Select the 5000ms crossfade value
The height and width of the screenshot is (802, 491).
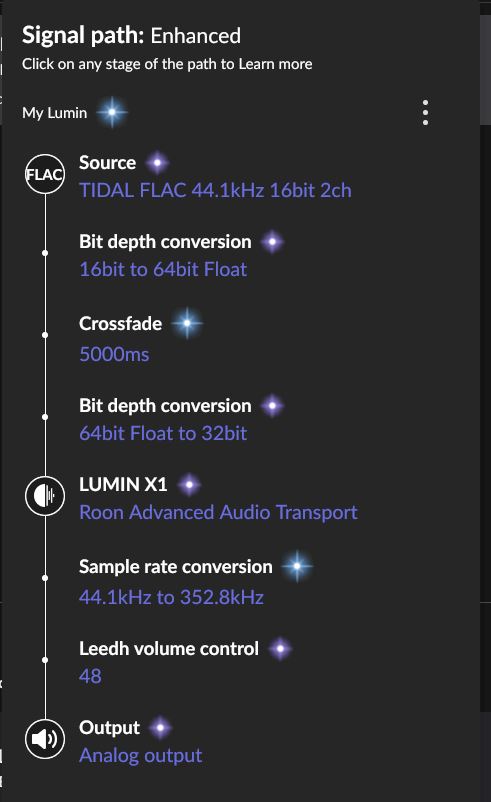tap(115, 354)
